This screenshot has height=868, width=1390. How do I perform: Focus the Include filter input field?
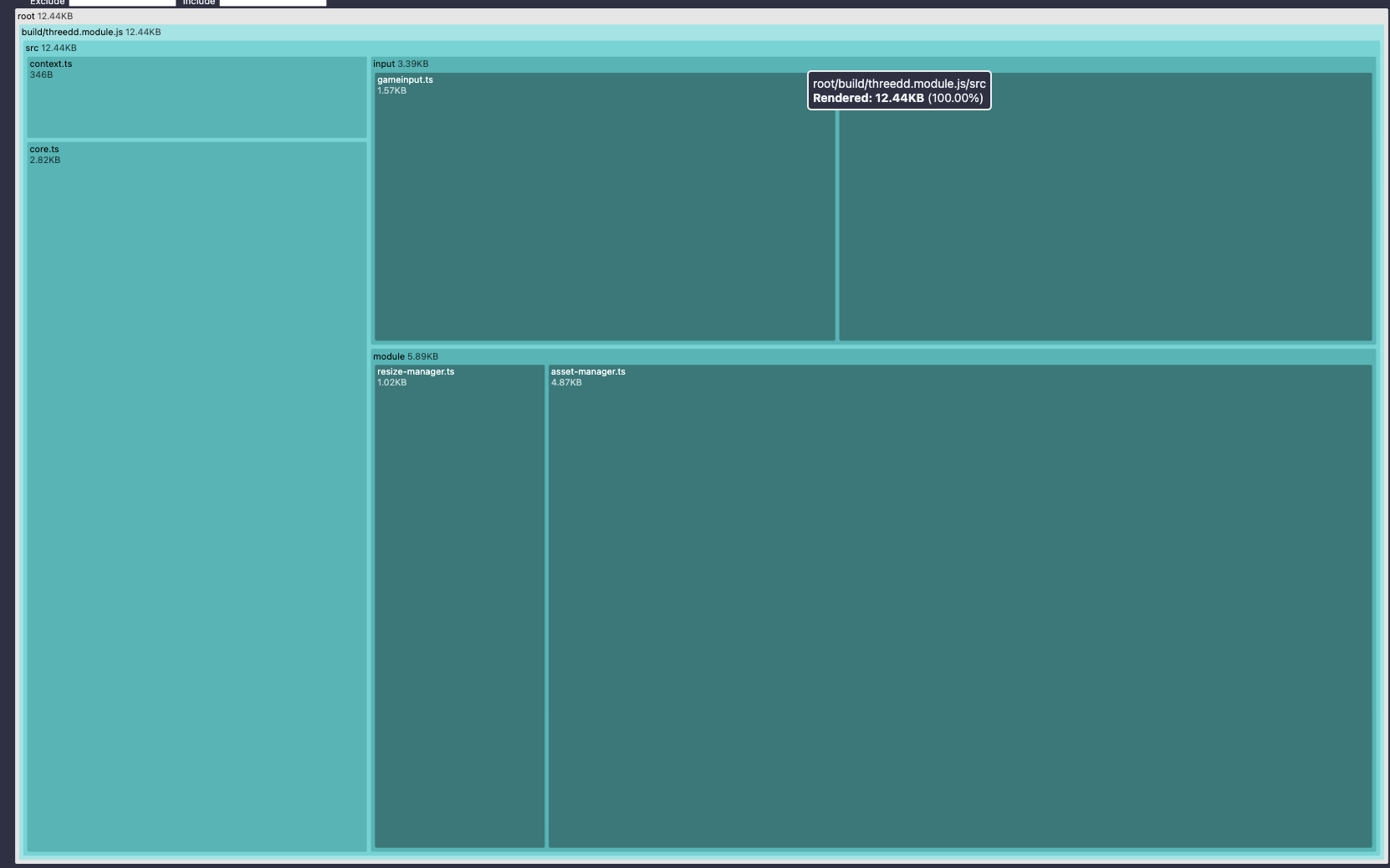pos(273,3)
